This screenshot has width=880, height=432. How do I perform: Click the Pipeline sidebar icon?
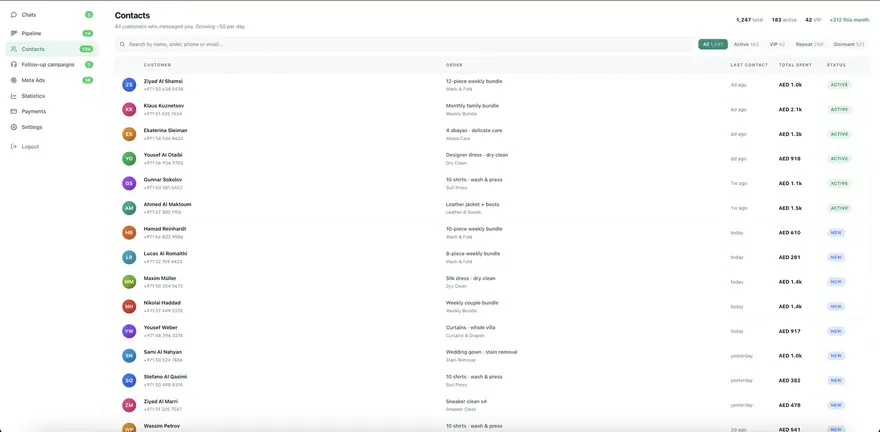tap(14, 33)
